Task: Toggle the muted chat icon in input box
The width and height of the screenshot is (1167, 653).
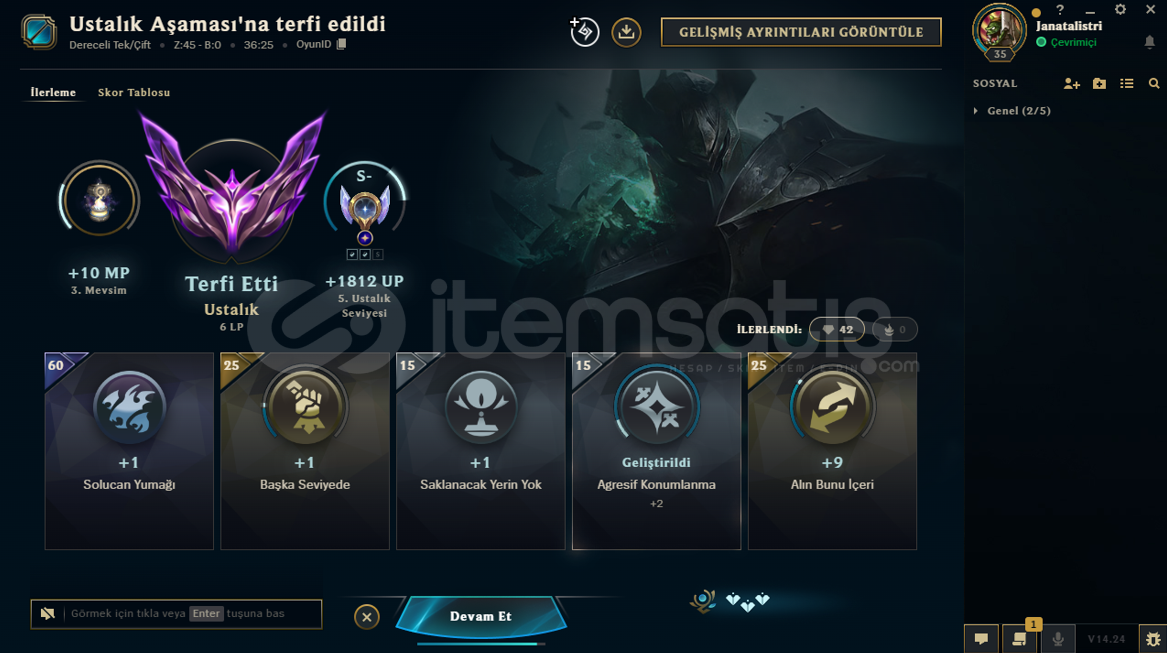Action: (48, 614)
